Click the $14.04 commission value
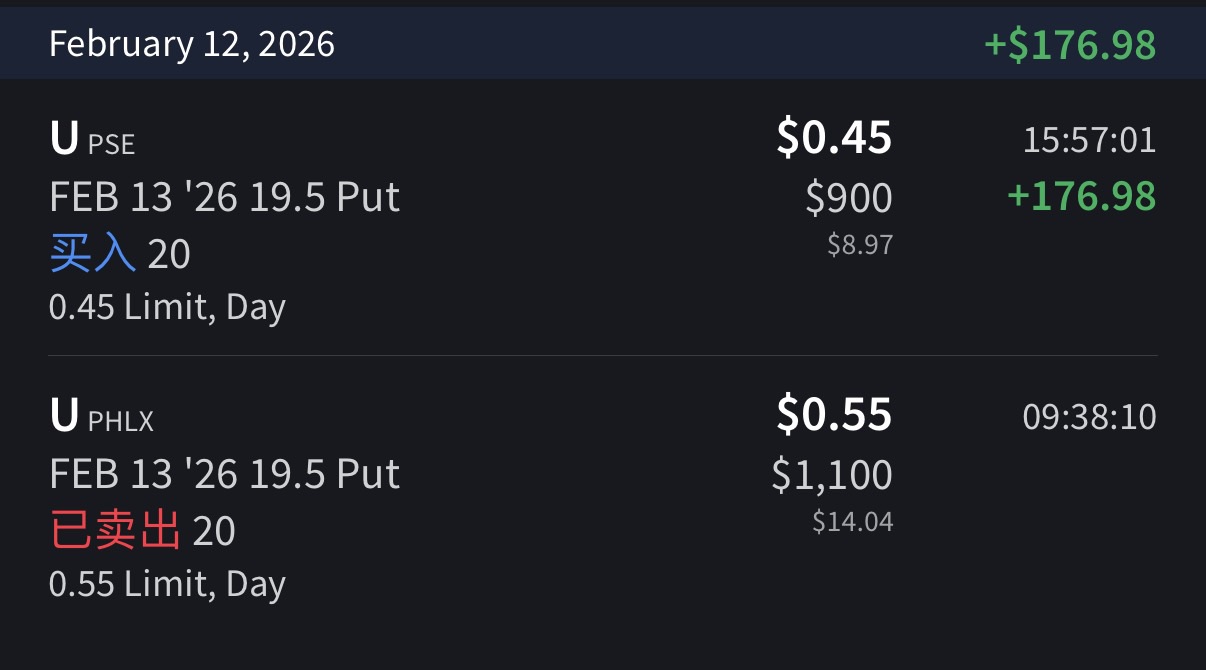The image size is (1206, 670). click(x=852, y=521)
